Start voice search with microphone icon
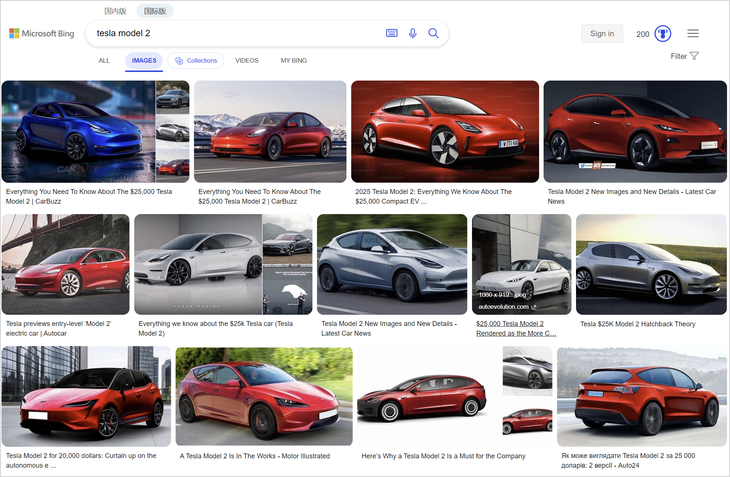Screen dimensions: 730x477 (413, 33)
